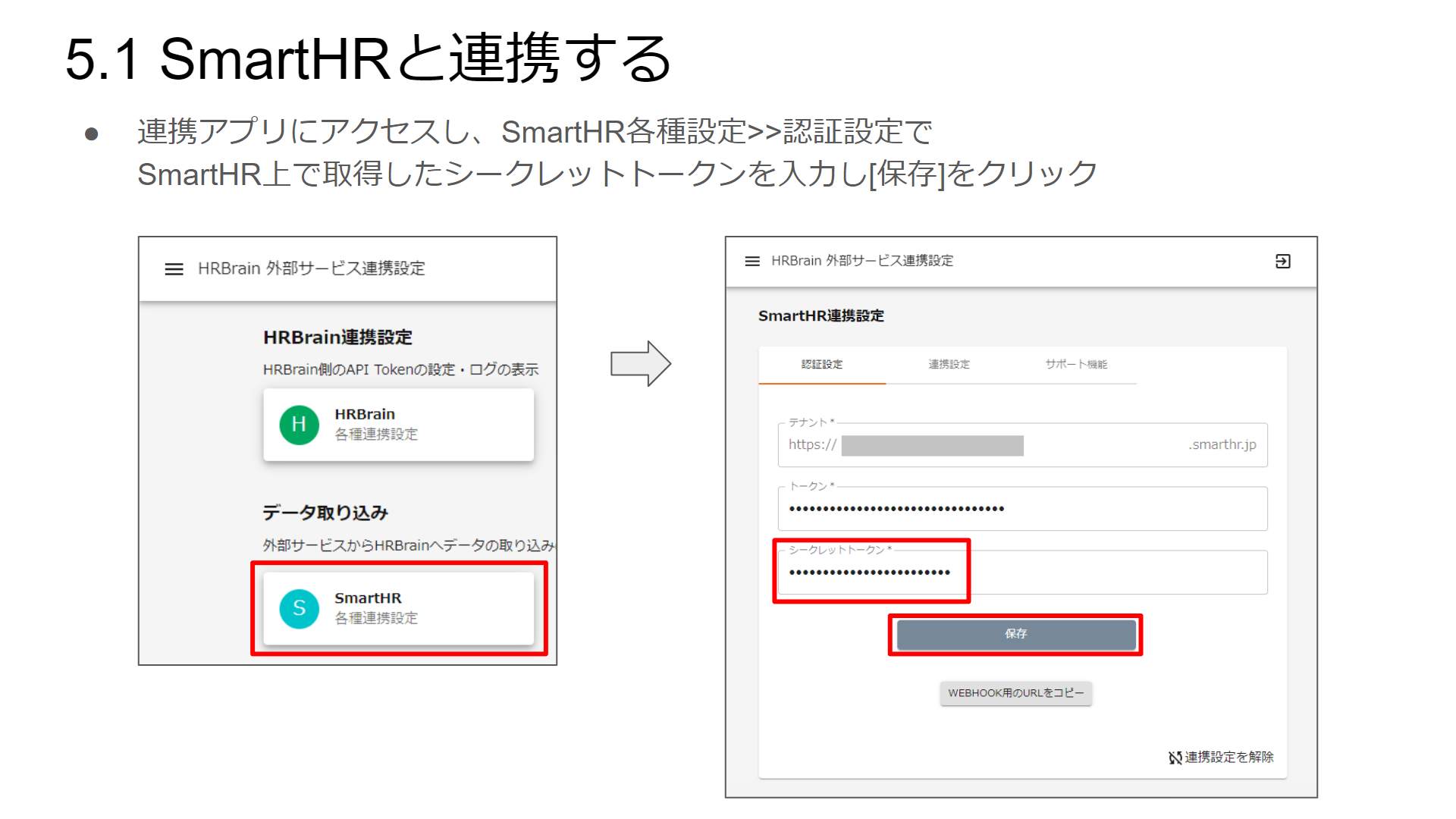Screen dimensions: 1456x819
Task: Click the https:// prefix in tenant field
Action: click(813, 445)
